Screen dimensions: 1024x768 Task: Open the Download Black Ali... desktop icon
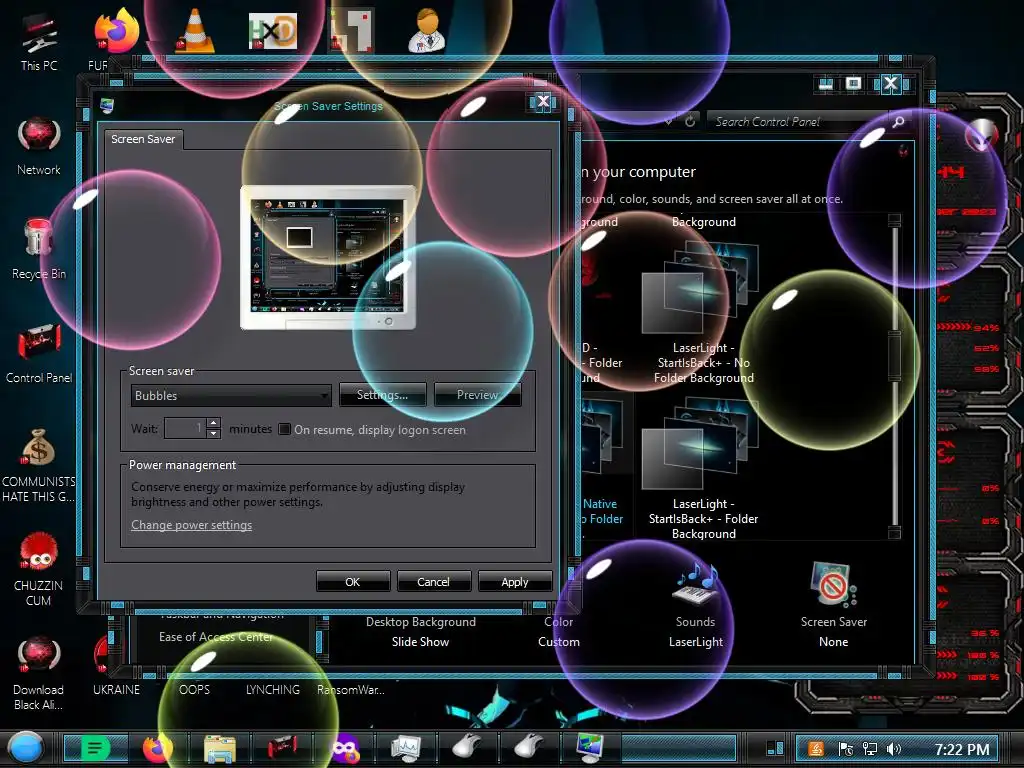(x=39, y=674)
